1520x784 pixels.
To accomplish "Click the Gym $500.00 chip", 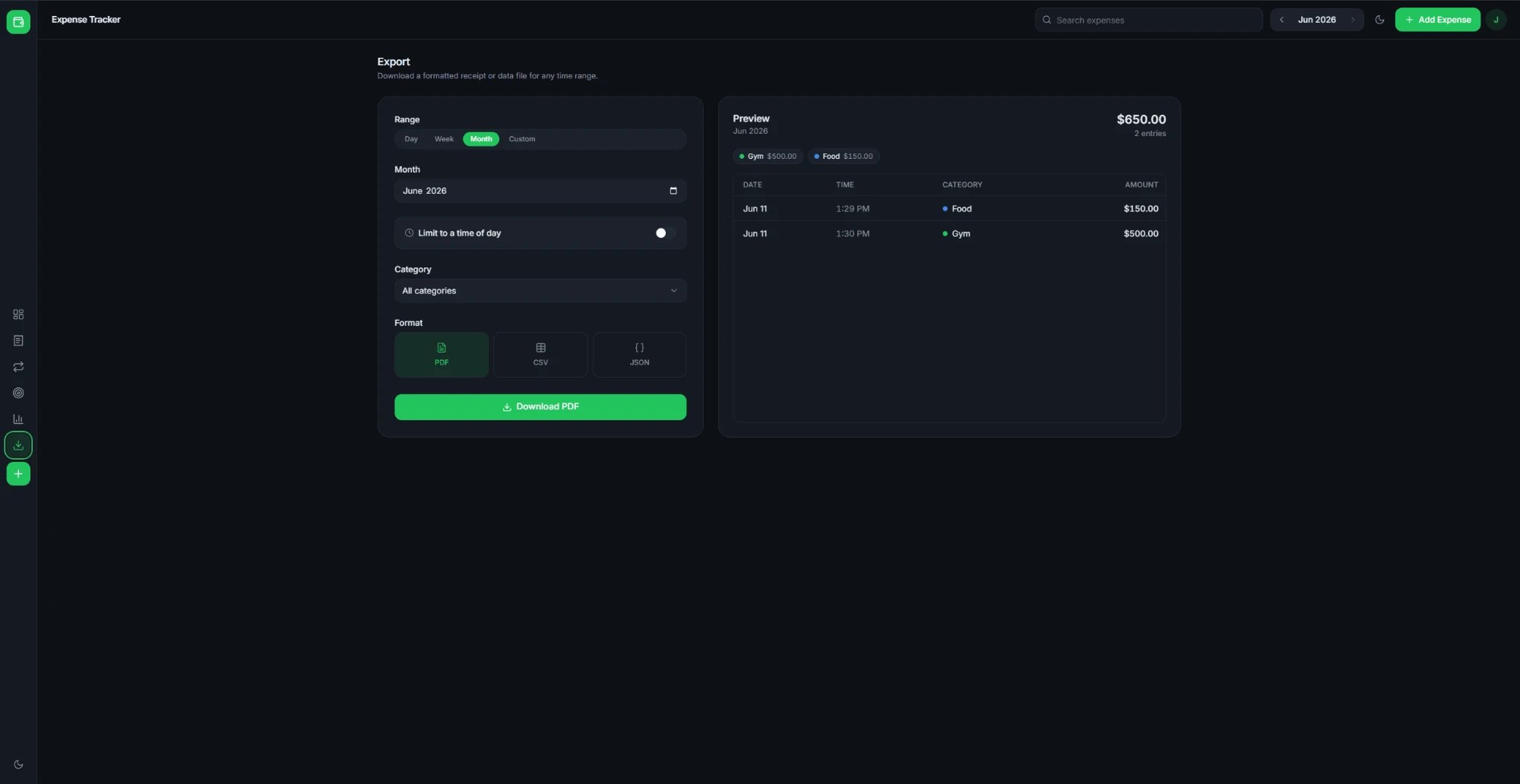I will tap(768, 156).
